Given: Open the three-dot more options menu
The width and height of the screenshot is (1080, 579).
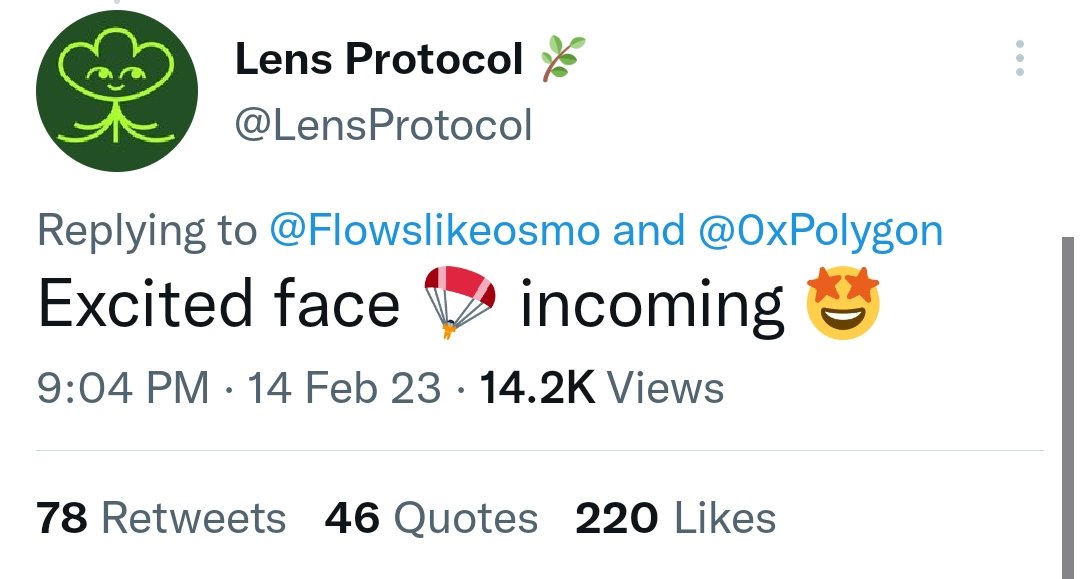Looking at the screenshot, I should (1019, 59).
